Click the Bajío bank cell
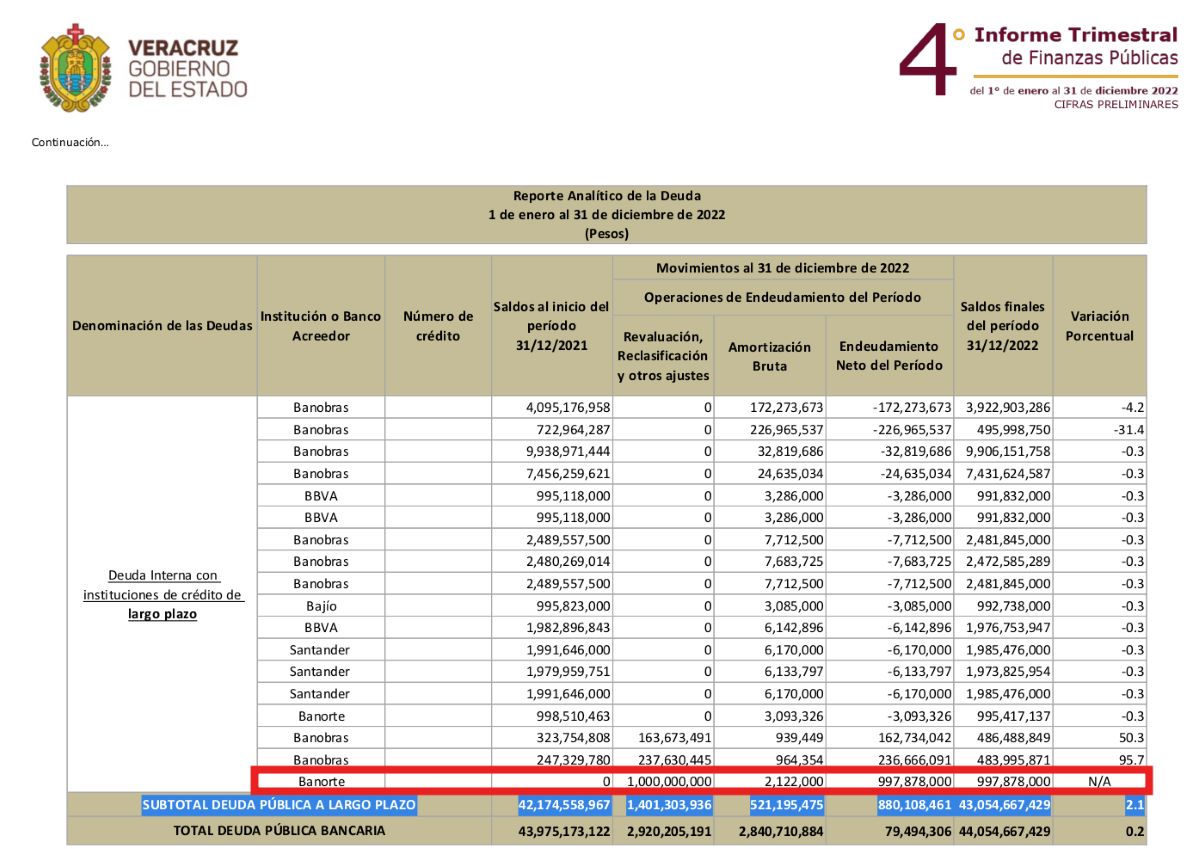 pyautogui.click(x=321, y=606)
